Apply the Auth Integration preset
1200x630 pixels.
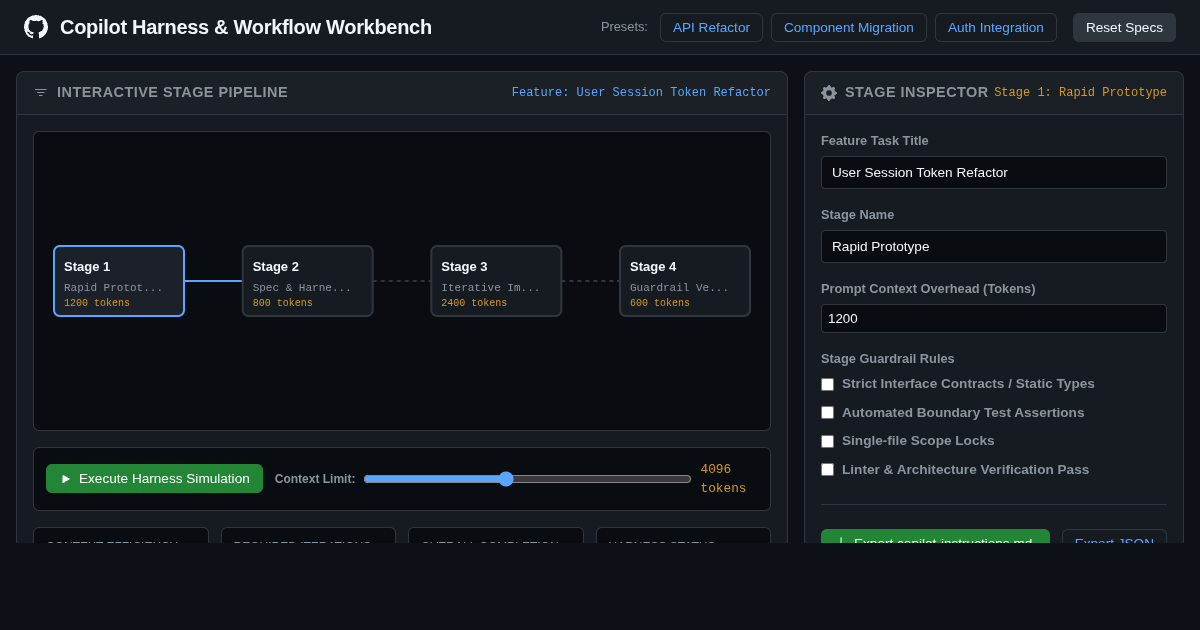tap(996, 27)
